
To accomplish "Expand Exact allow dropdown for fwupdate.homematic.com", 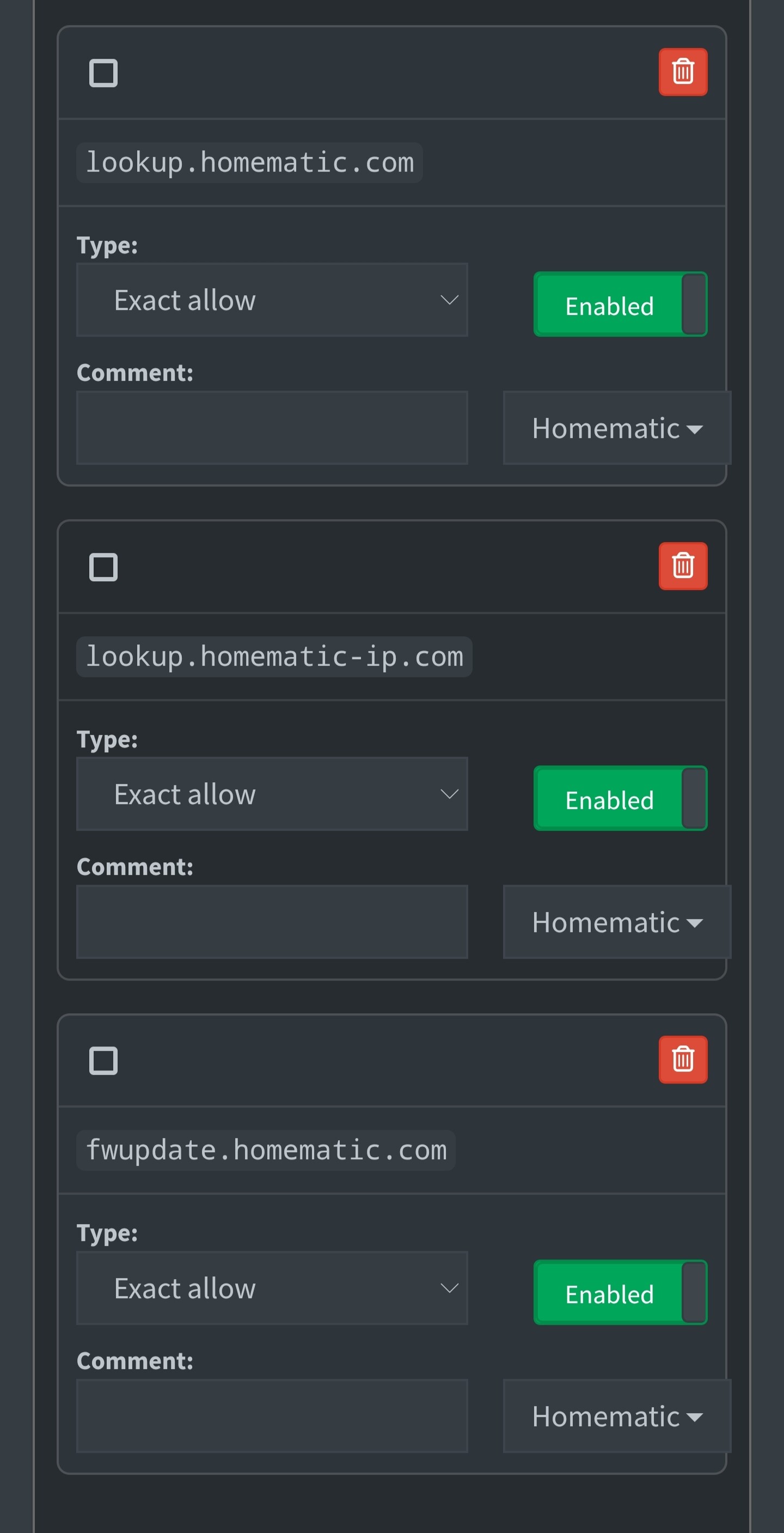I will (x=272, y=1288).
